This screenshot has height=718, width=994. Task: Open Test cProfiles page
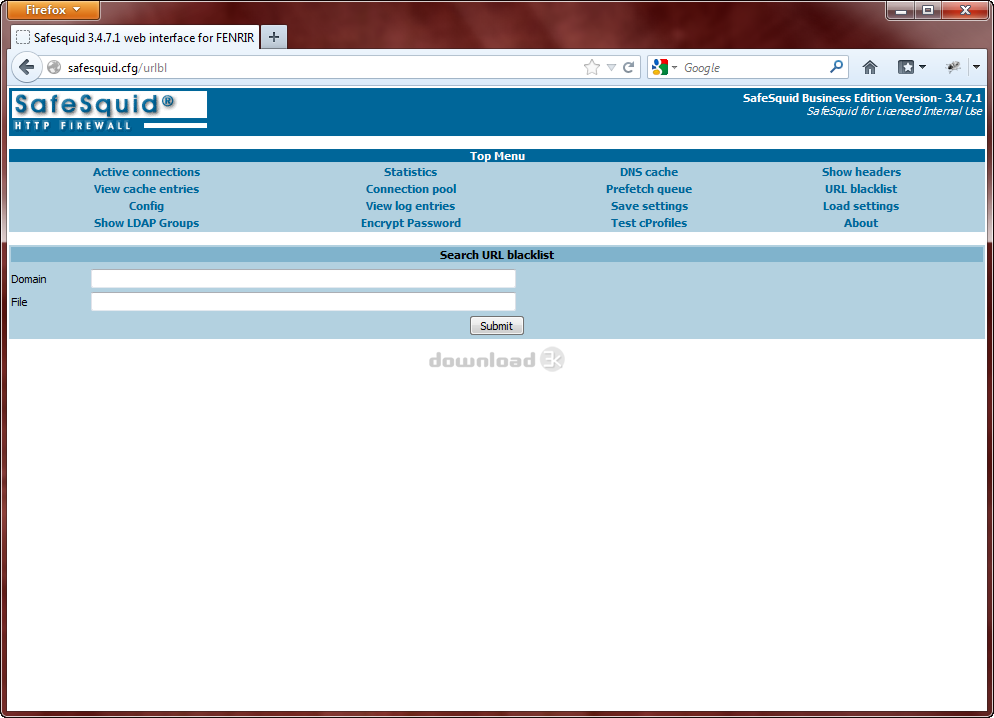click(x=649, y=223)
